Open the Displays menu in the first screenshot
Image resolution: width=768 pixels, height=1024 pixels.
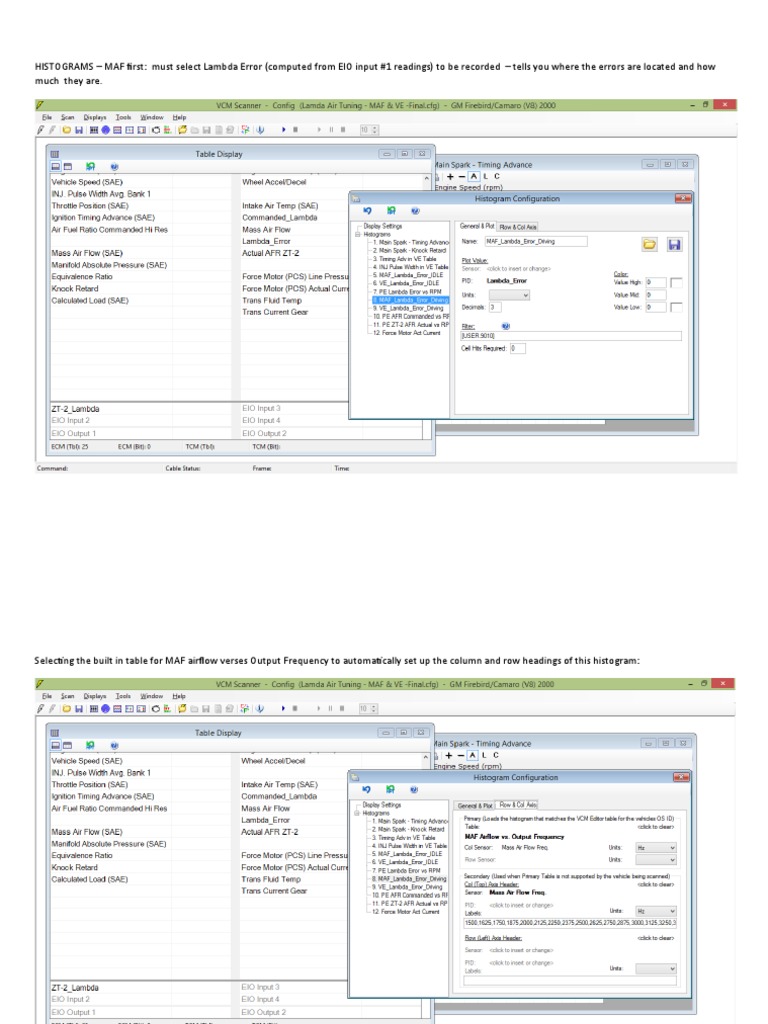tap(95, 118)
